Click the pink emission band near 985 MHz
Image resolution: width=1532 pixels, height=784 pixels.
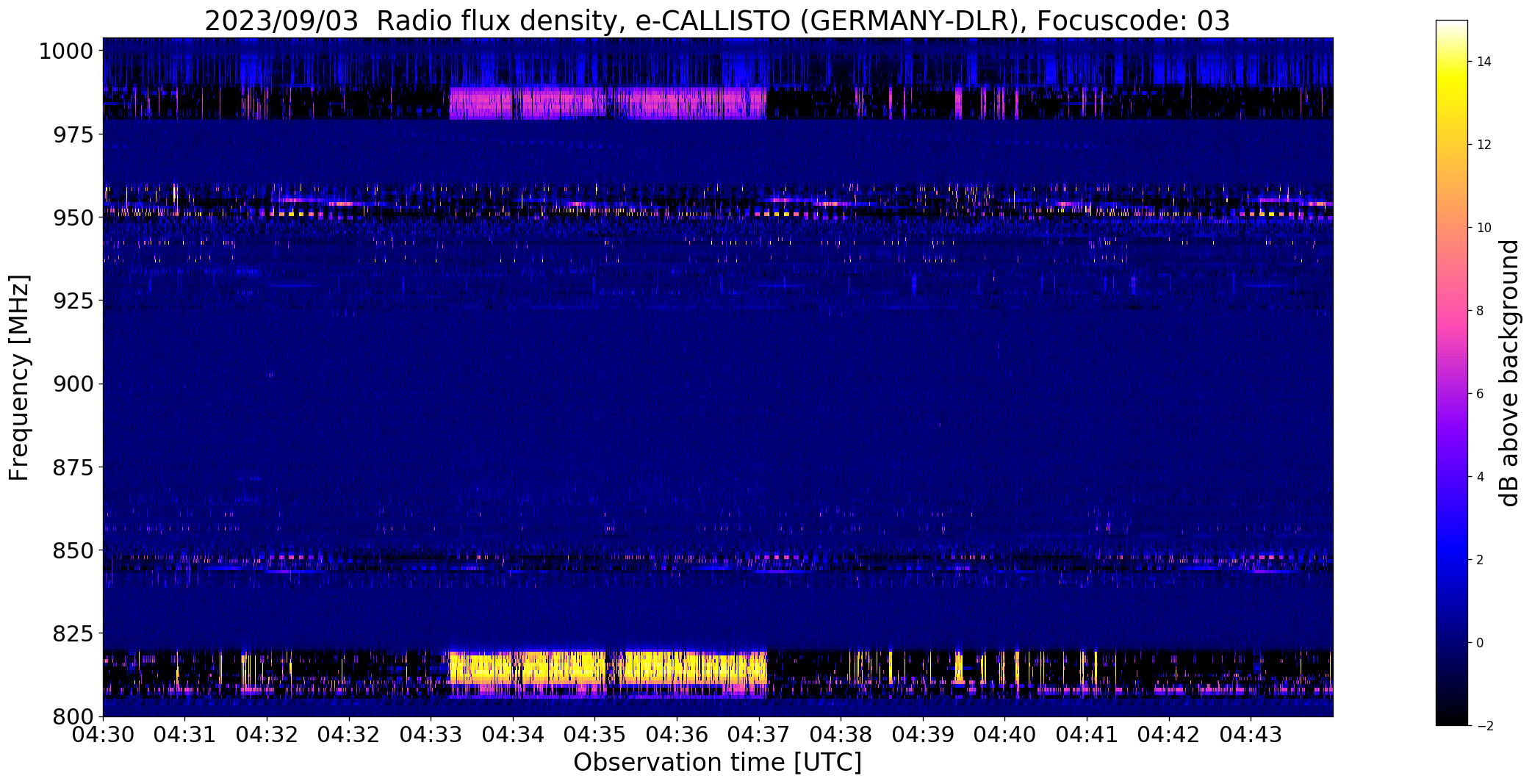[x=608, y=104]
